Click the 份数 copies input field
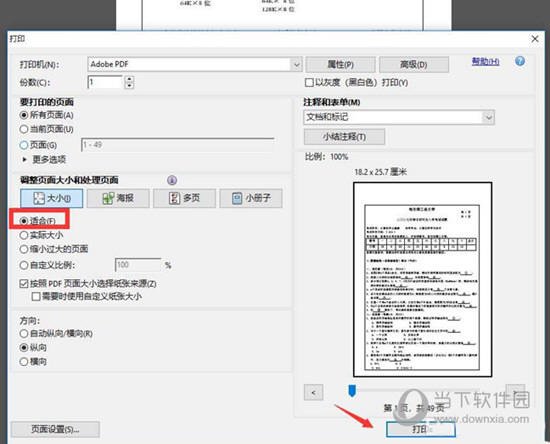550x444 pixels. tap(105, 82)
